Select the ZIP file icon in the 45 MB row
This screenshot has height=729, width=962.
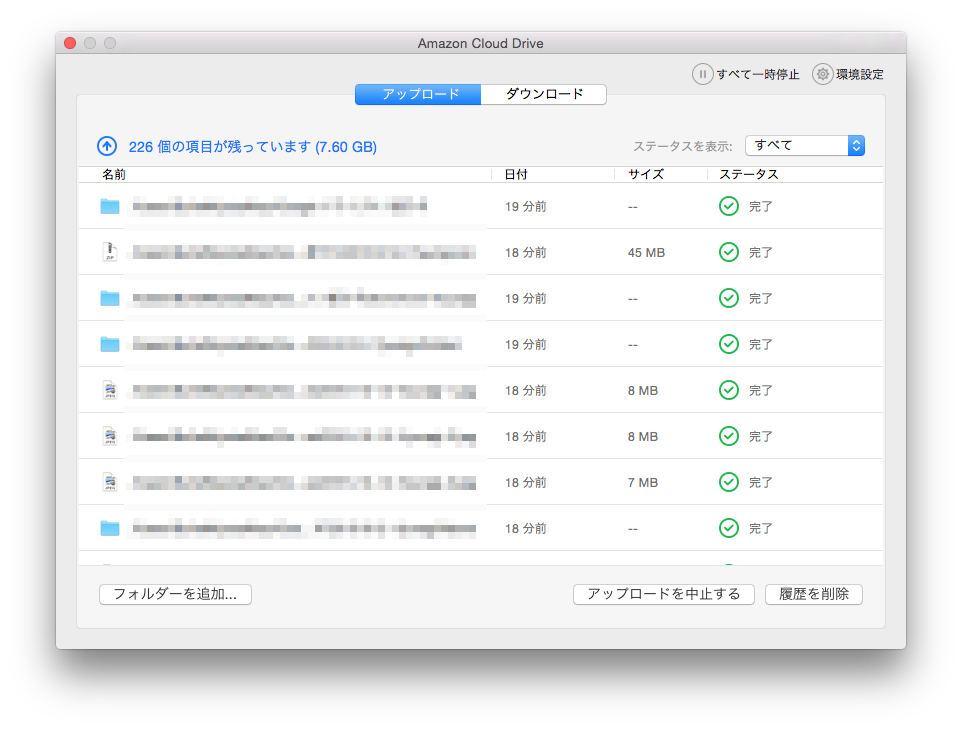110,252
